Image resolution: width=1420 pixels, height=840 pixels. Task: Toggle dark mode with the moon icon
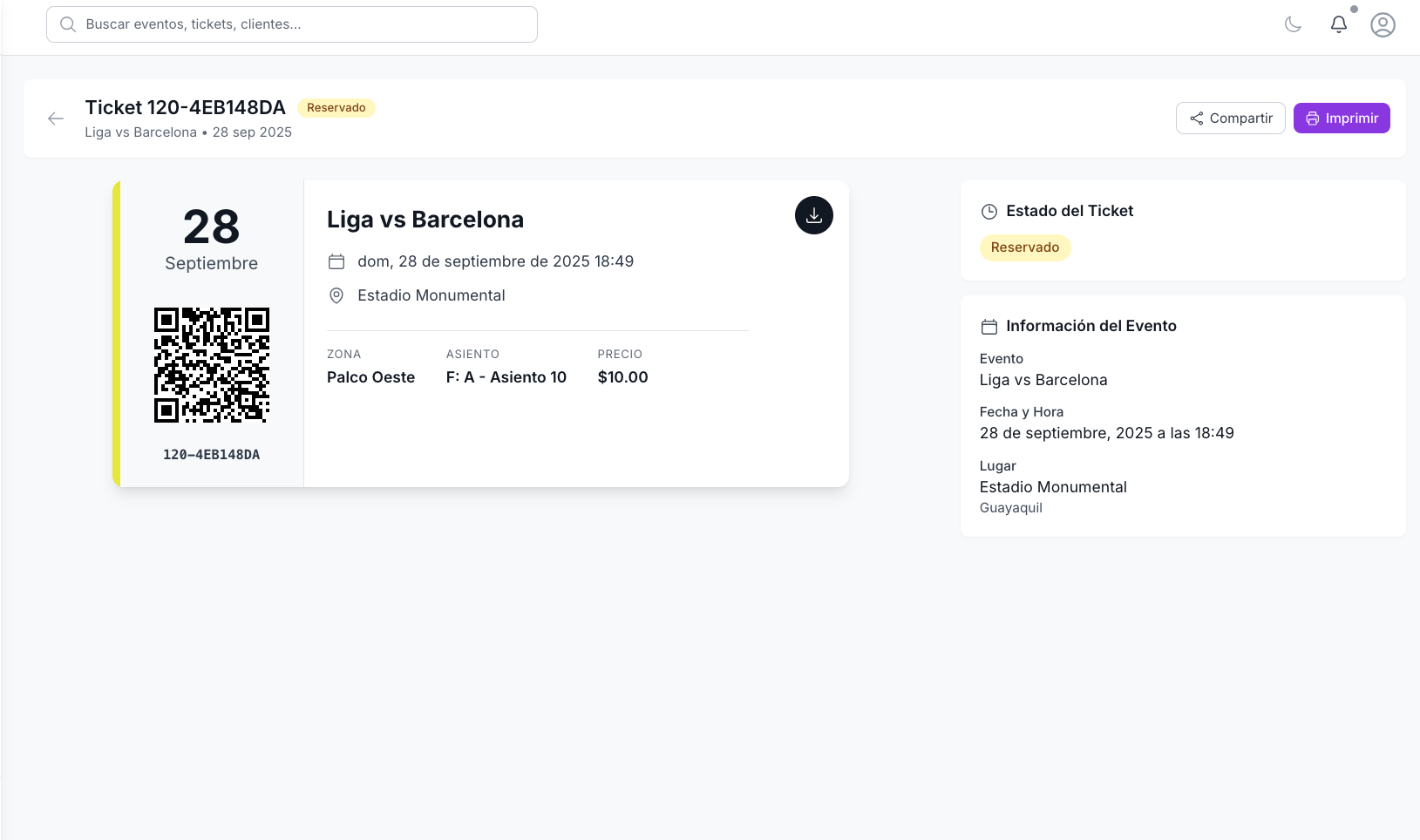1293,24
